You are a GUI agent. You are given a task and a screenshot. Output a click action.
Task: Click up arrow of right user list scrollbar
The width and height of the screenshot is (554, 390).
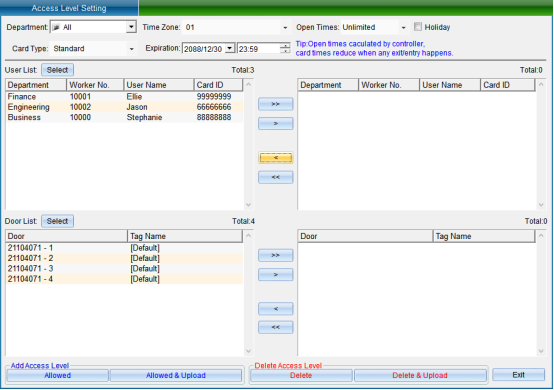pos(541,84)
